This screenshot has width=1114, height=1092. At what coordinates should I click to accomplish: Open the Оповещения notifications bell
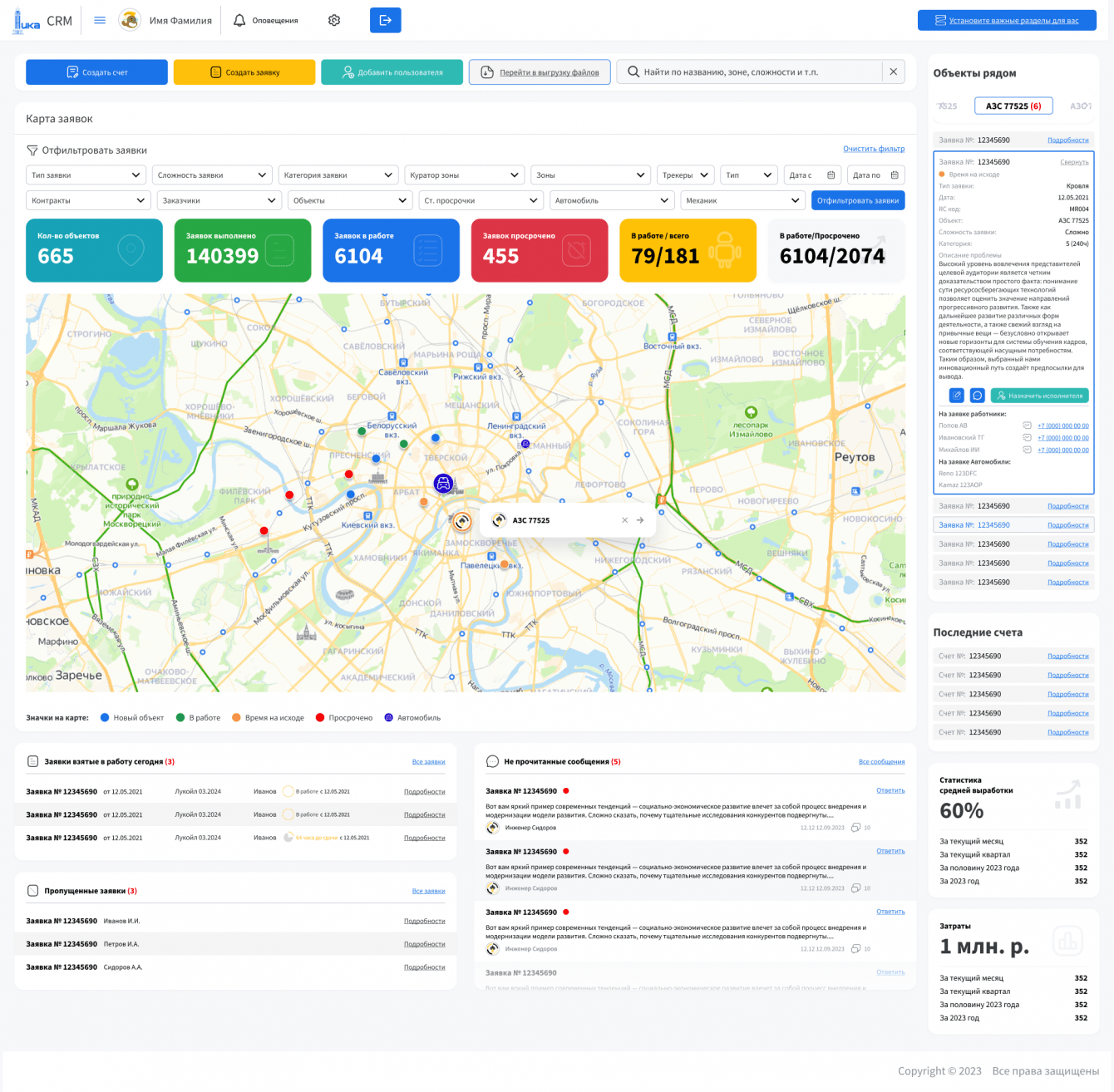[239, 21]
